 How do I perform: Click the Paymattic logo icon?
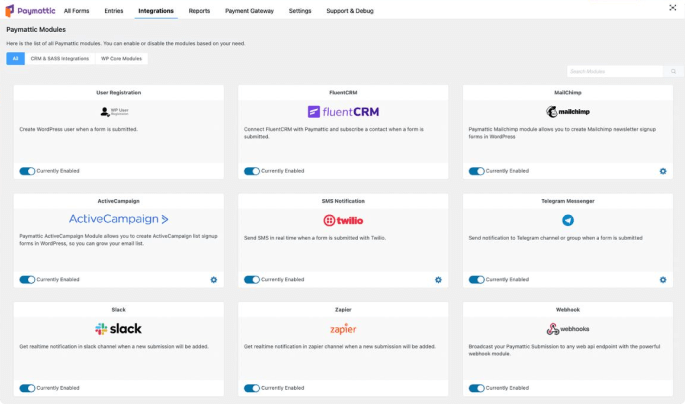(10, 10)
